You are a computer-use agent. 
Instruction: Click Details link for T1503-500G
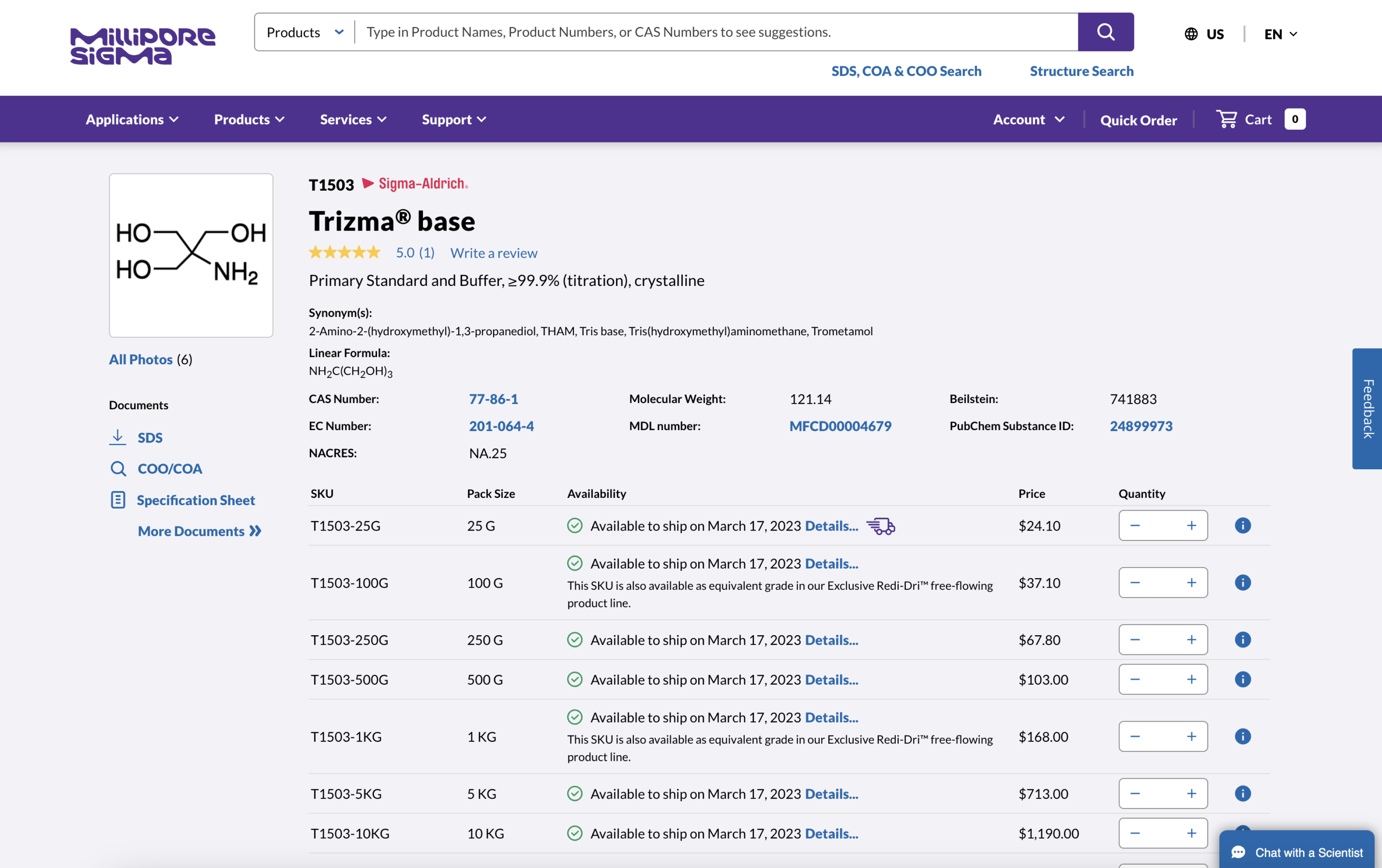831,679
